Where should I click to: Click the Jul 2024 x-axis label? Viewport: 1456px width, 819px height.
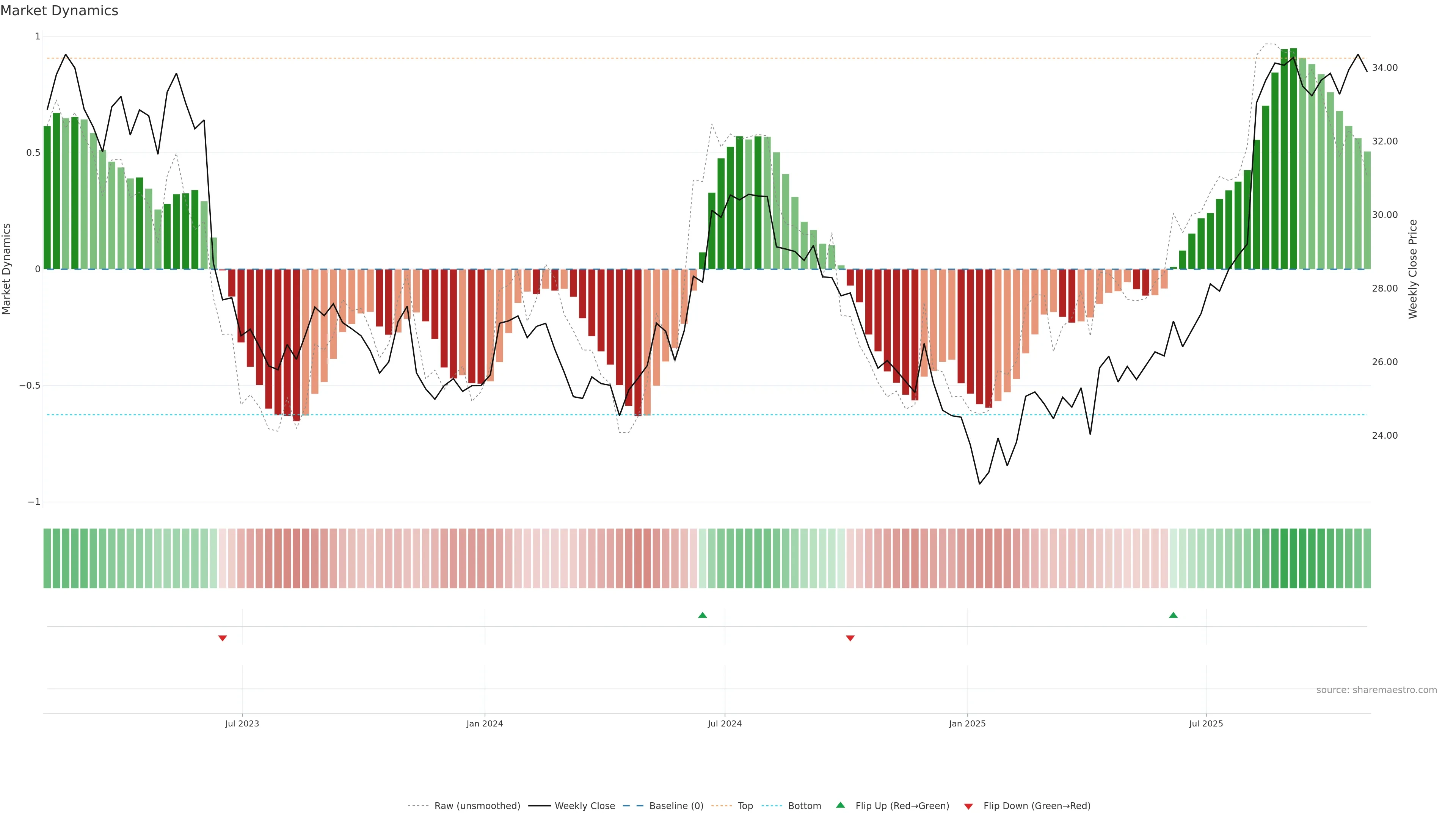724,723
